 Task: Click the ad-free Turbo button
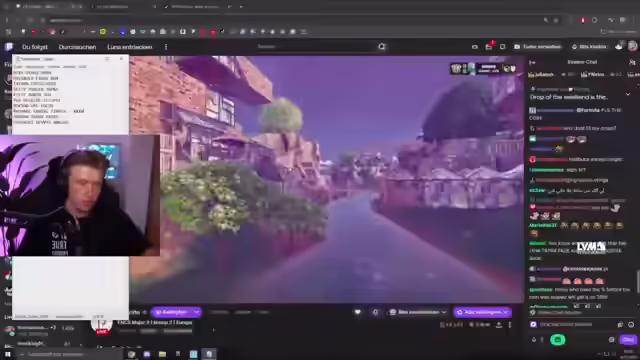pos(538,47)
